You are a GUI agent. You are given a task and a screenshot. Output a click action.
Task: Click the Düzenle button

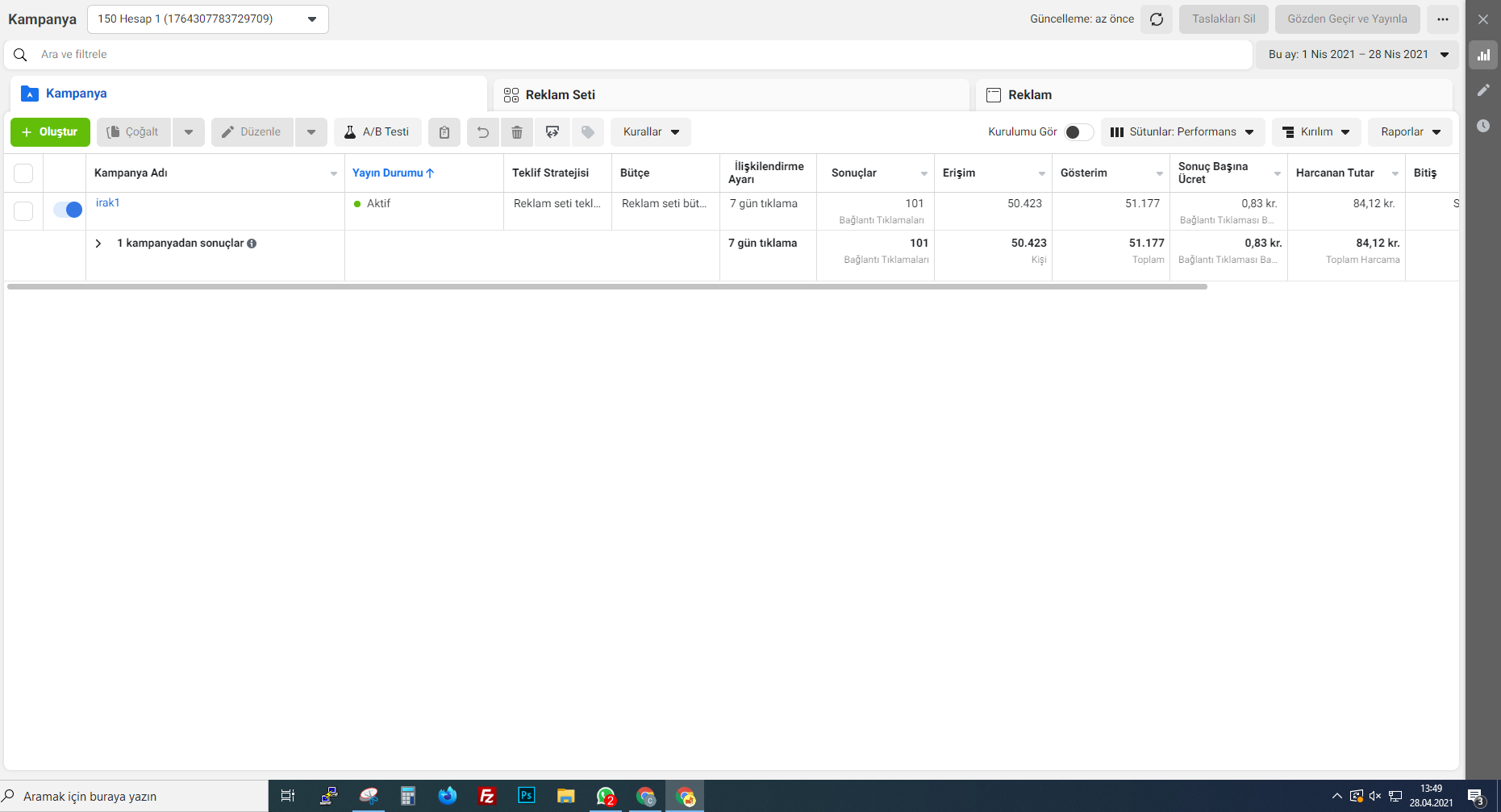[252, 132]
